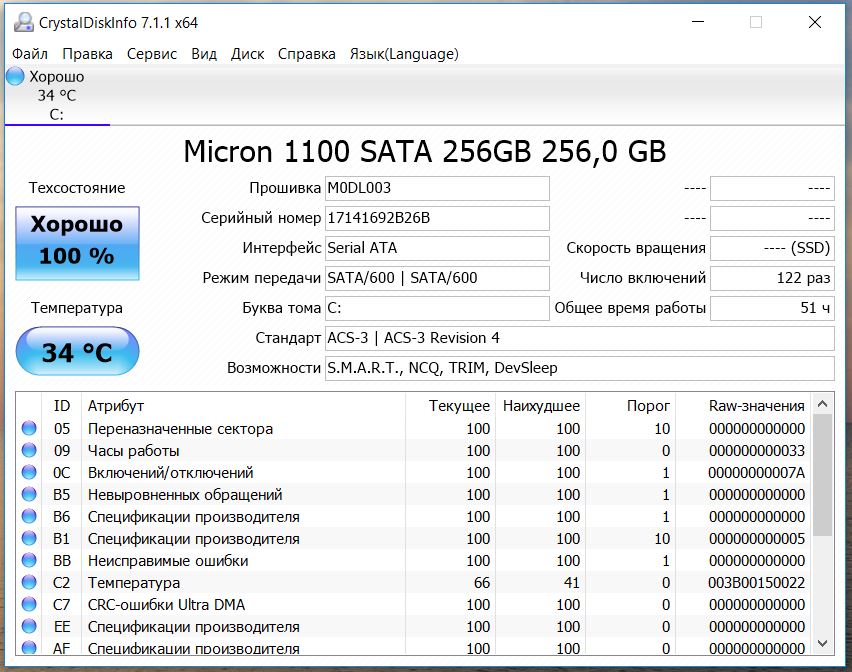Click the Число включений value 122 раз
This screenshot has height=672, width=852.
coord(772,278)
